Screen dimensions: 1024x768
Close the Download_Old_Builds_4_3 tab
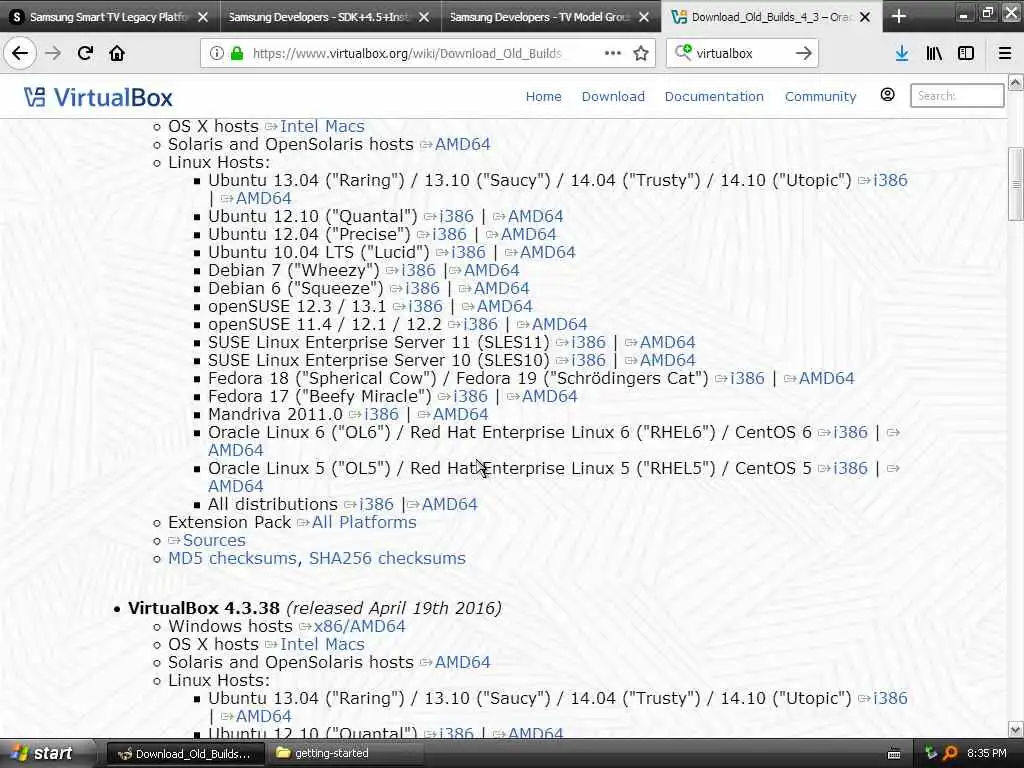[865, 17]
